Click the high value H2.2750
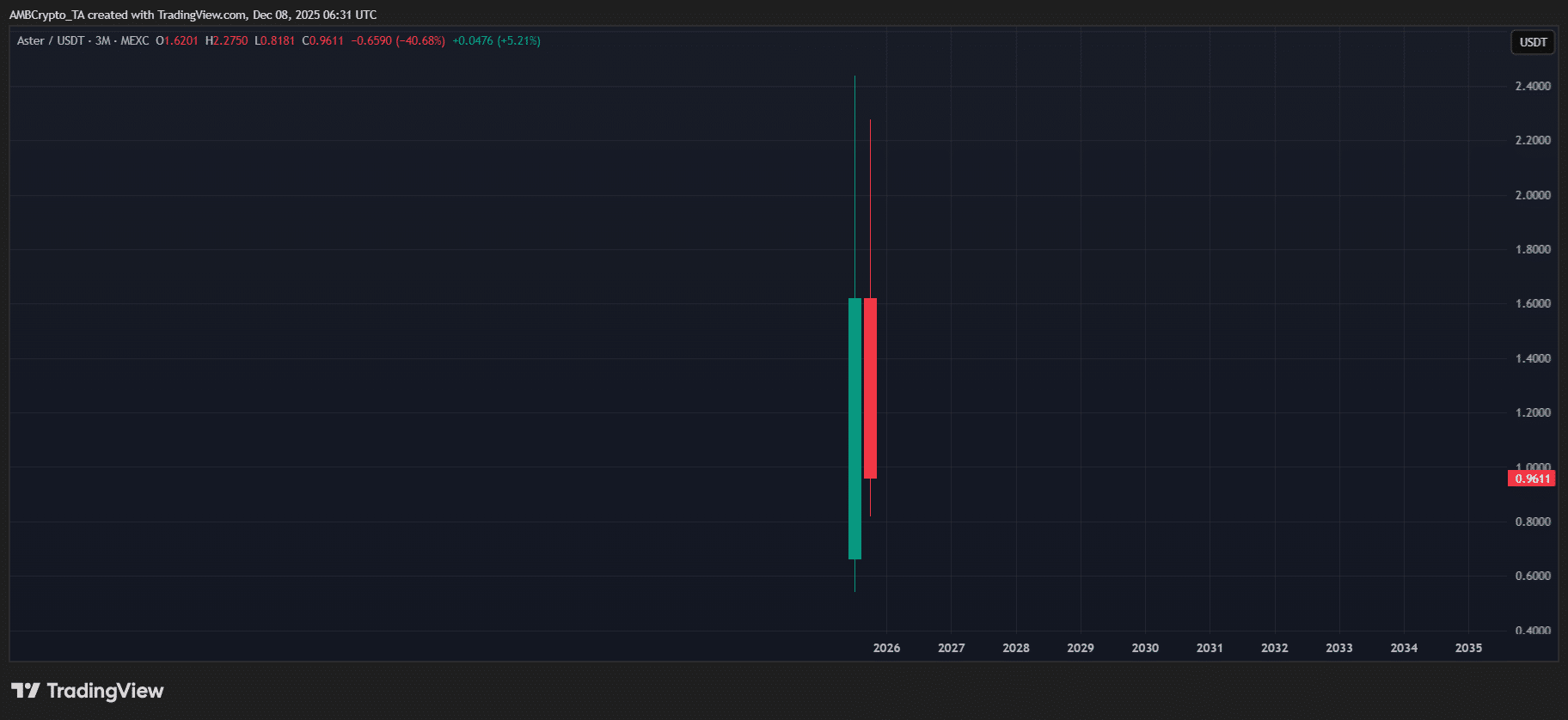The image size is (1568, 720). 227,40
